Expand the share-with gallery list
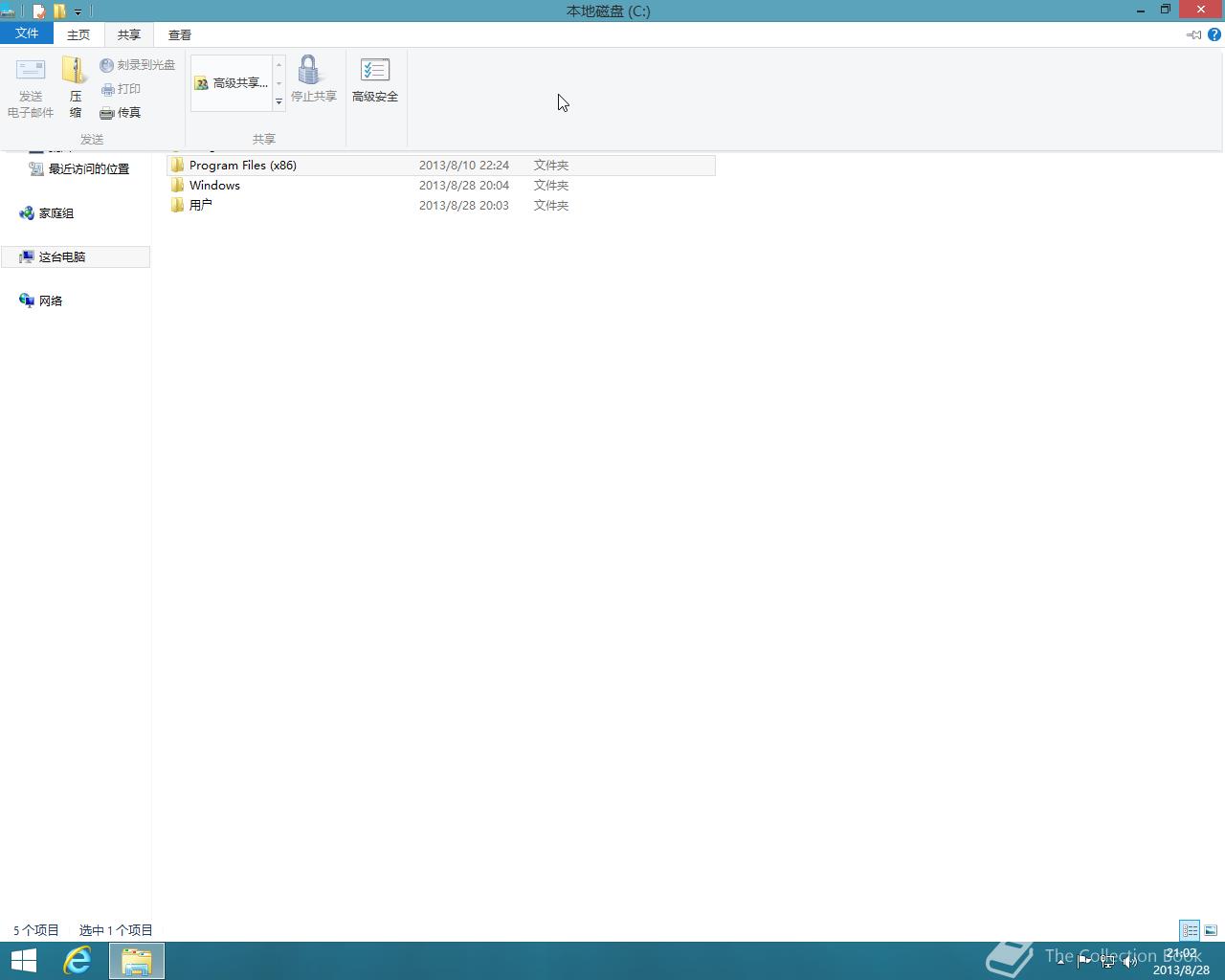The width and height of the screenshot is (1225, 980). pyautogui.click(x=279, y=101)
